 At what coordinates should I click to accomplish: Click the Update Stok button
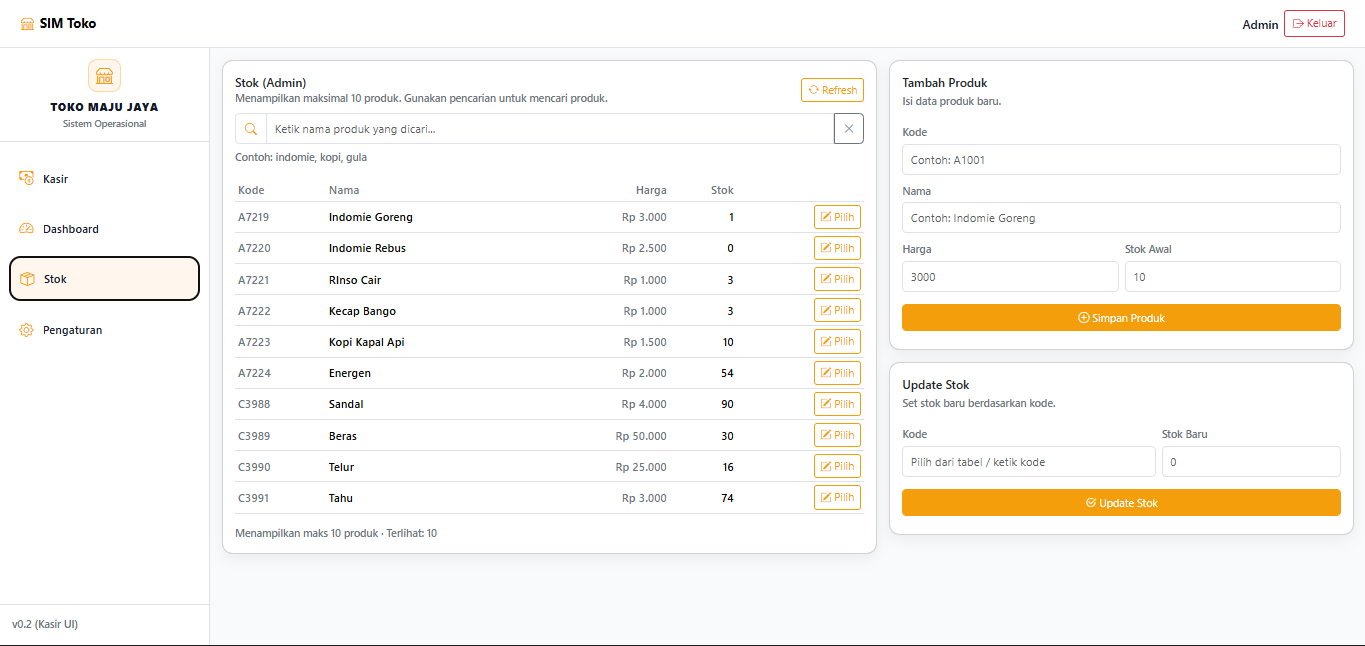click(1121, 503)
